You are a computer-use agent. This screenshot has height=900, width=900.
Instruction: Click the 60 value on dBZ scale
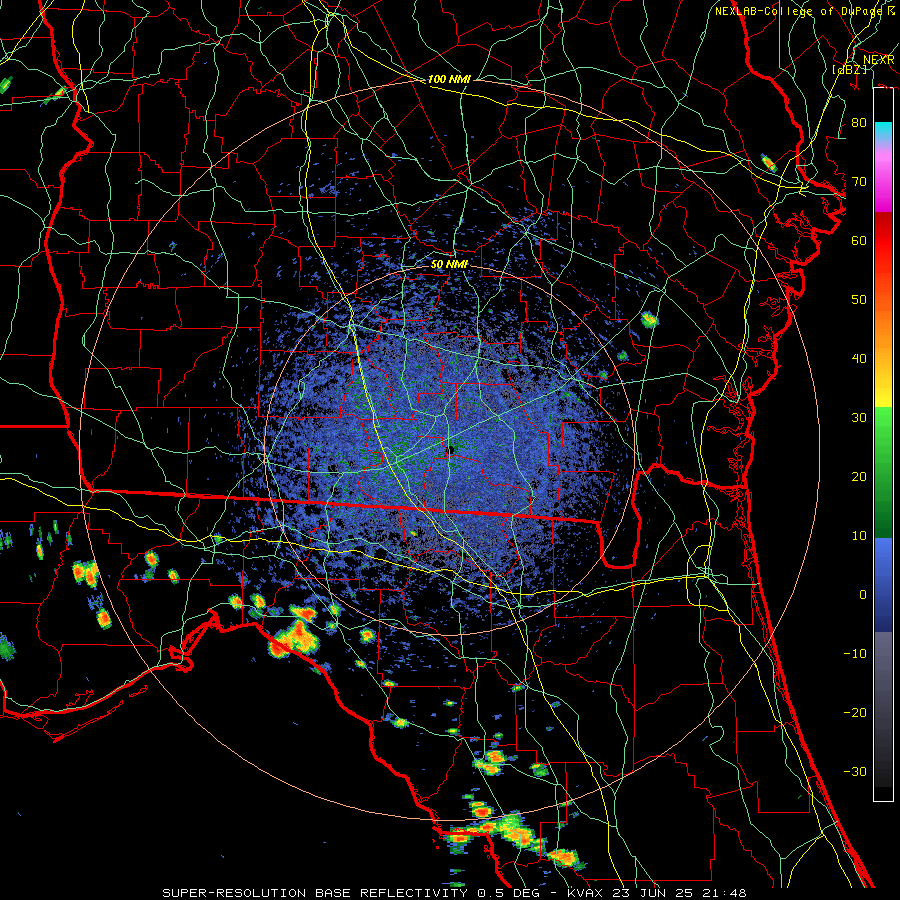pos(859,241)
